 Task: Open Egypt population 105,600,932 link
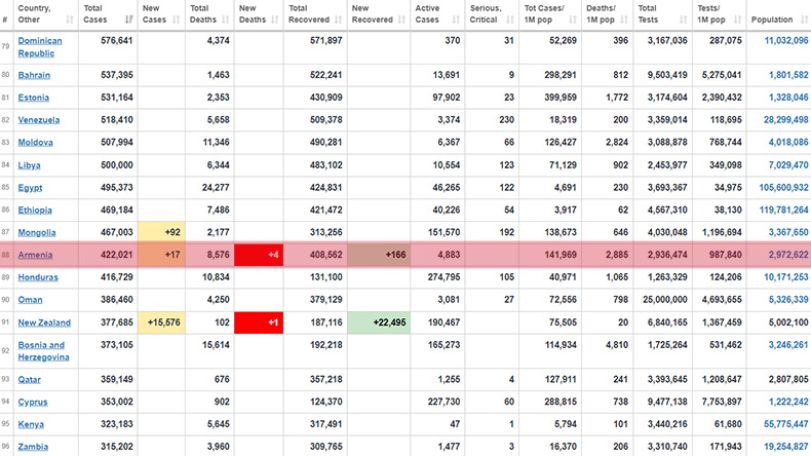(784, 188)
